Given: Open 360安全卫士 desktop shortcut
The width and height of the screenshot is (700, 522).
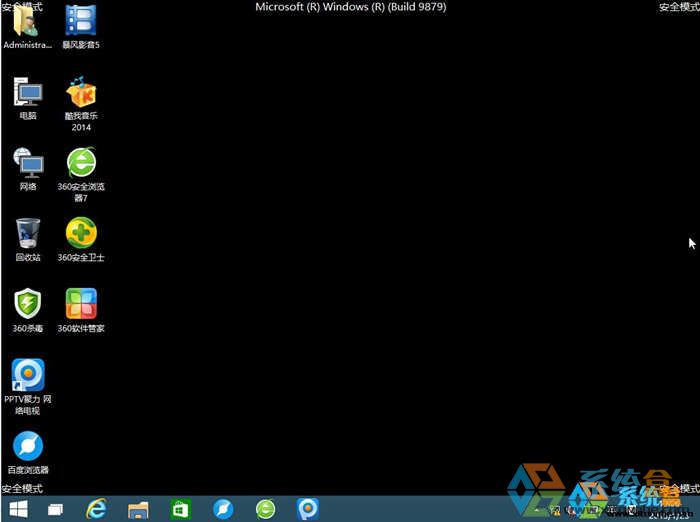Looking at the screenshot, I should coord(81,240).
